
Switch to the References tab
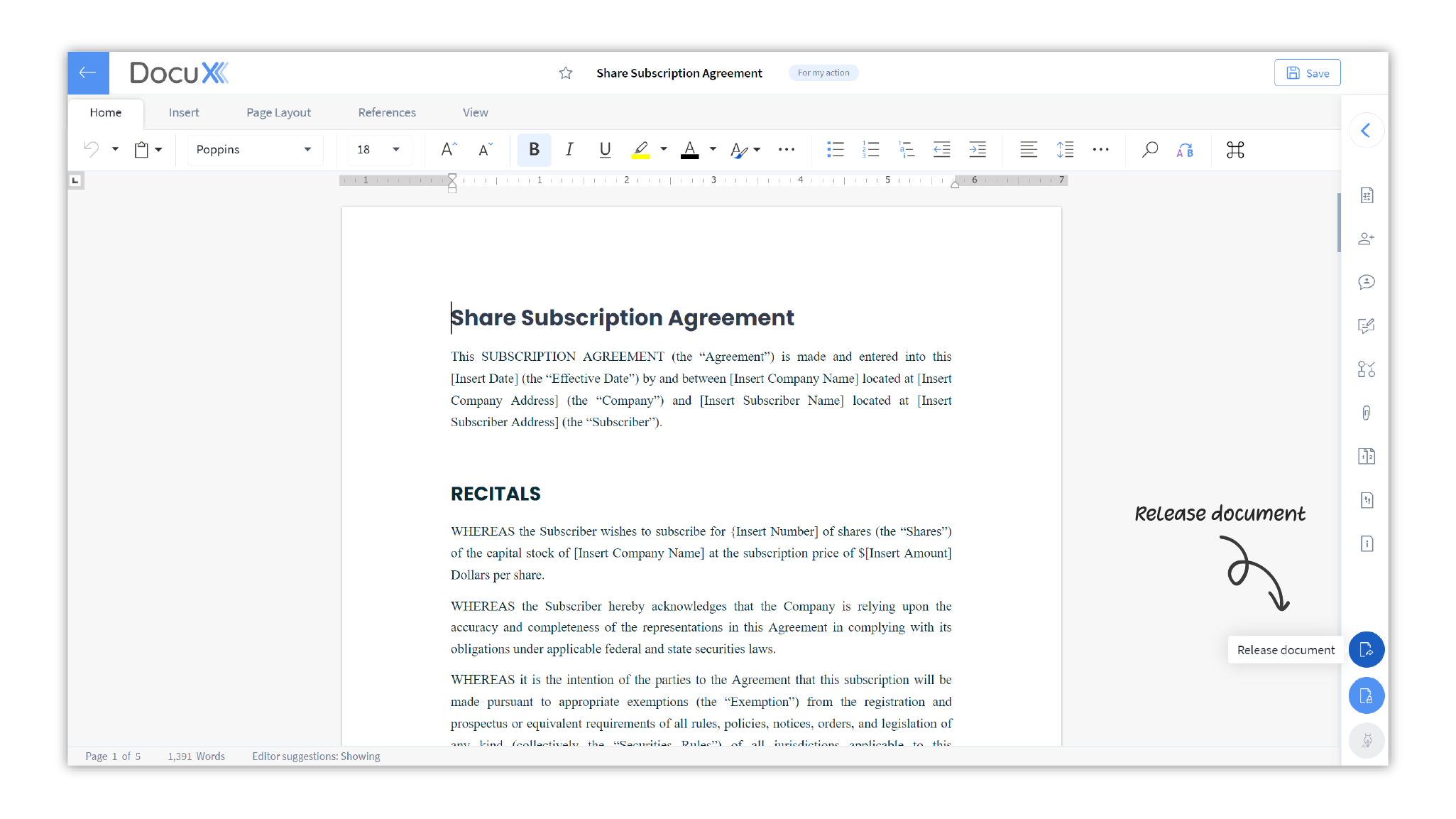(x=387, y=112)
